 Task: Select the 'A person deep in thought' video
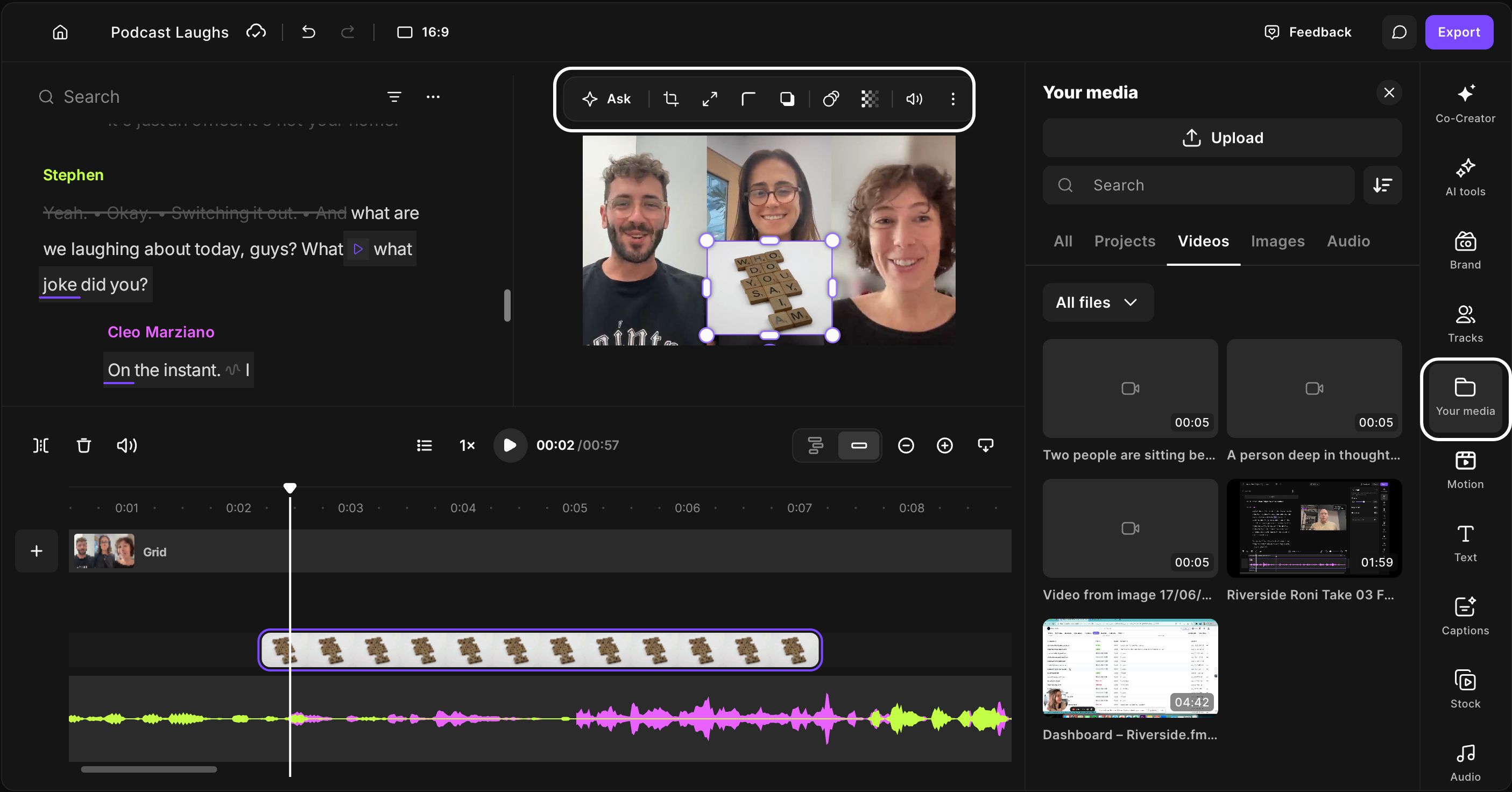[x=1313, y=388]
